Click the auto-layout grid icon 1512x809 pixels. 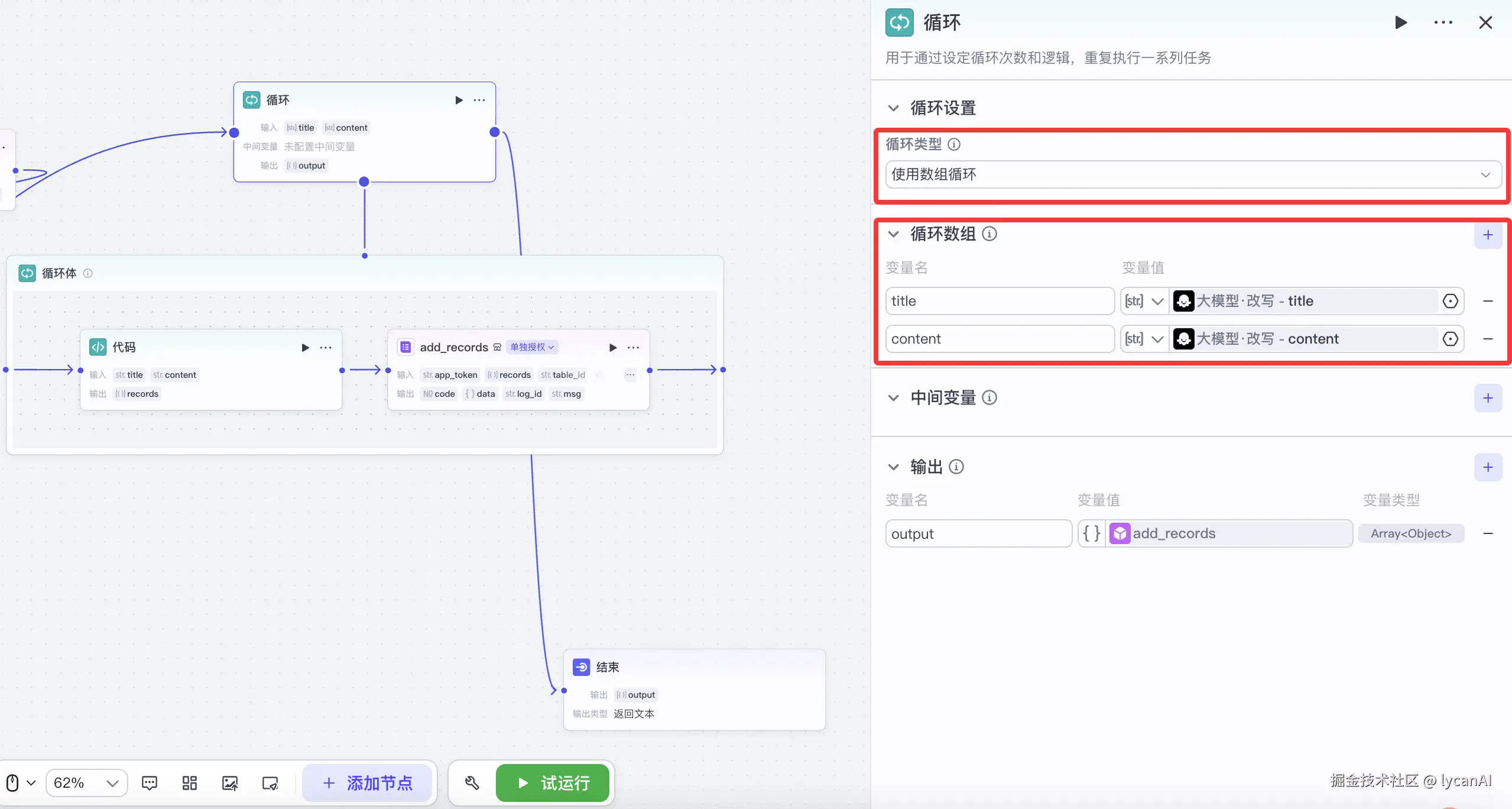(x=190, y=783)
